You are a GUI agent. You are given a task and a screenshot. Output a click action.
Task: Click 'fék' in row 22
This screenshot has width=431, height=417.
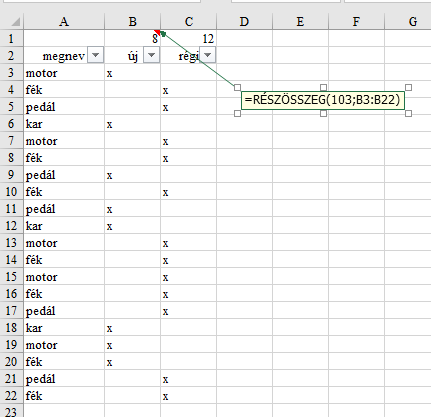34,396
